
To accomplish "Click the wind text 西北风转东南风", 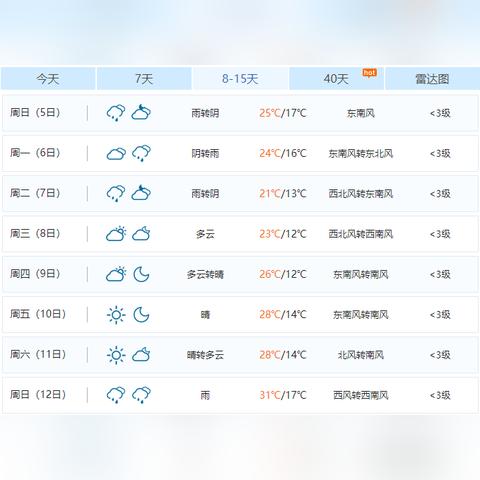I will pos(361,194).
